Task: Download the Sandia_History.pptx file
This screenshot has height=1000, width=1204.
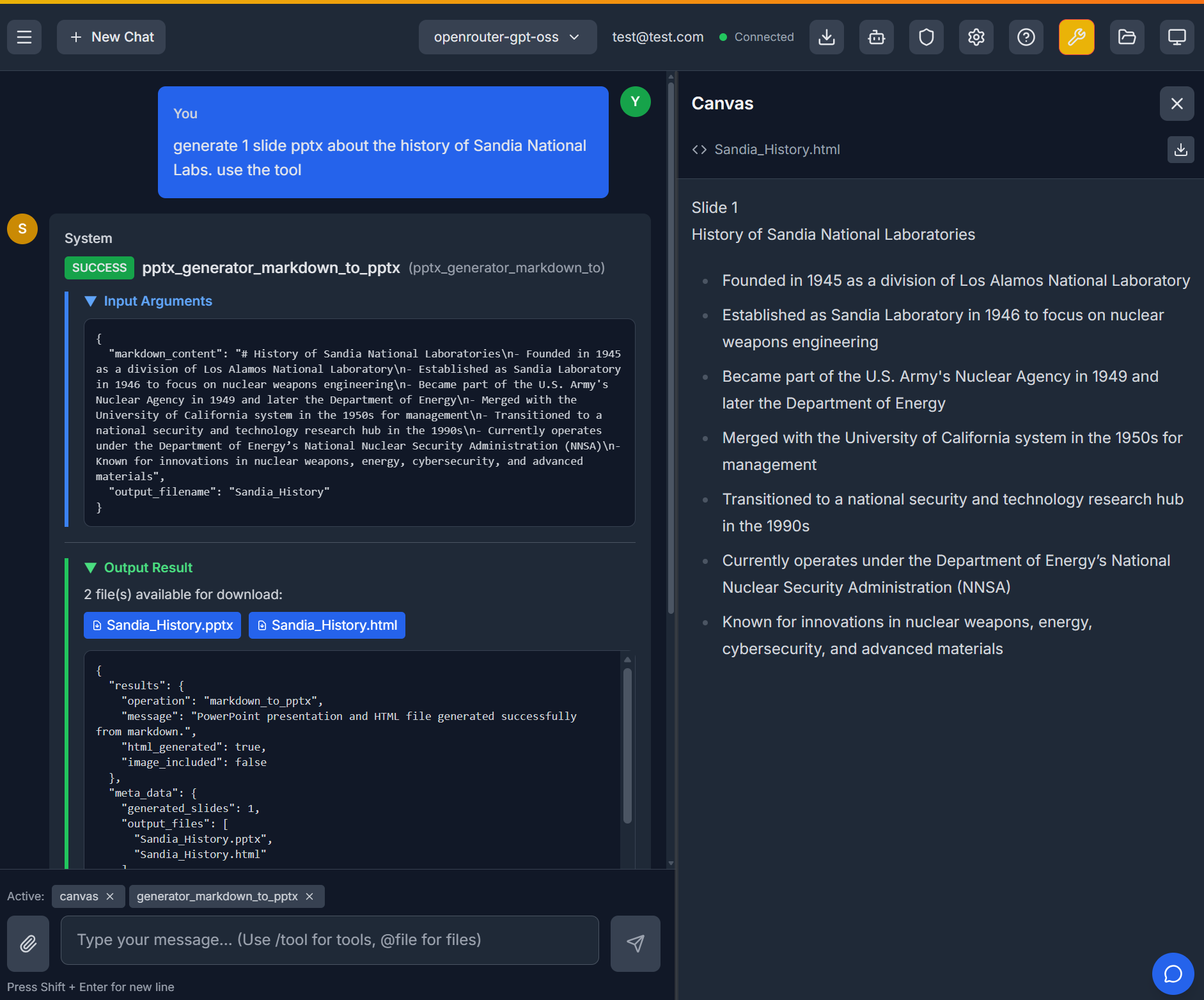Action: click(x=162, y=625)
